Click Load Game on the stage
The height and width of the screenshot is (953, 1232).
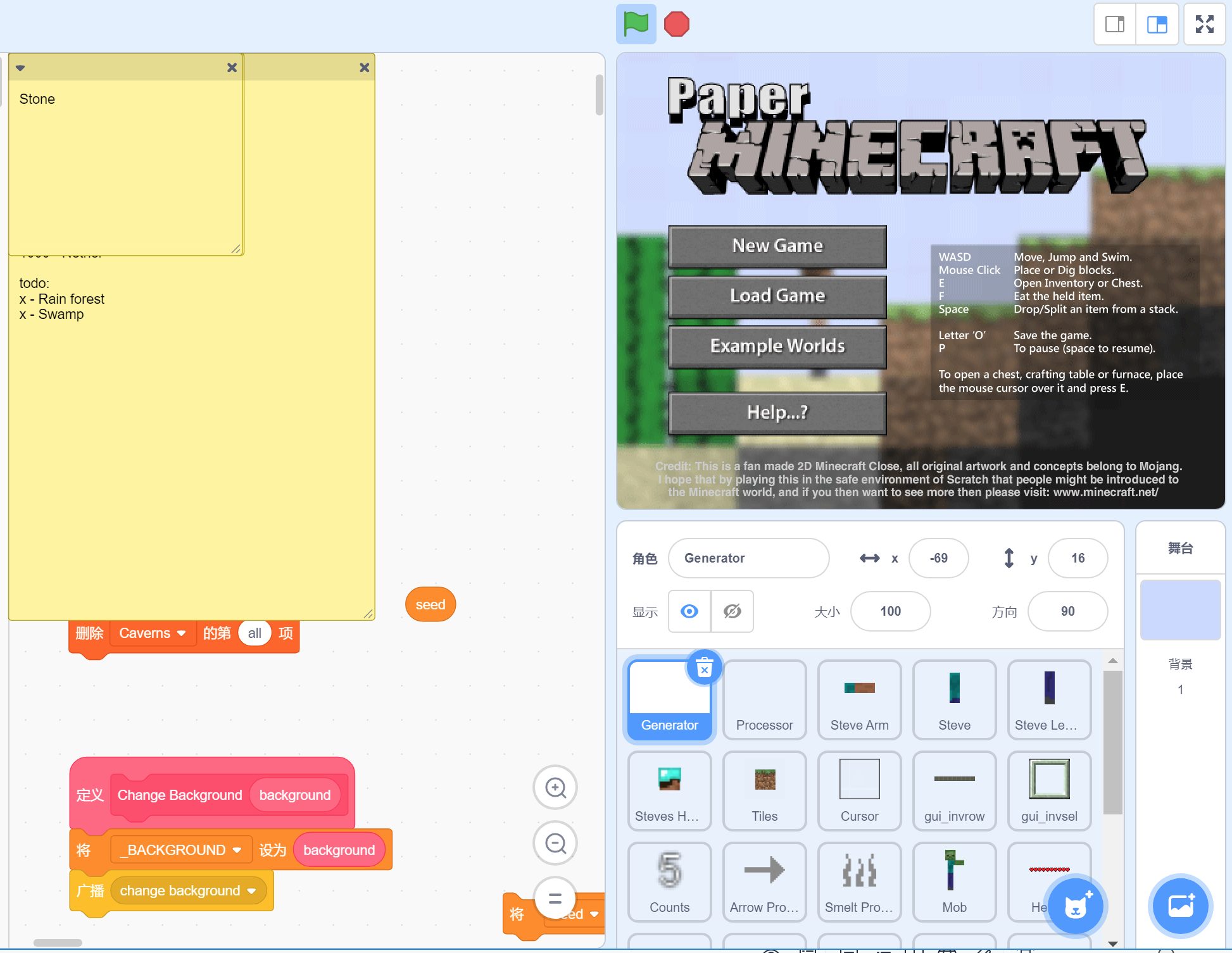(x=777, y=296)
